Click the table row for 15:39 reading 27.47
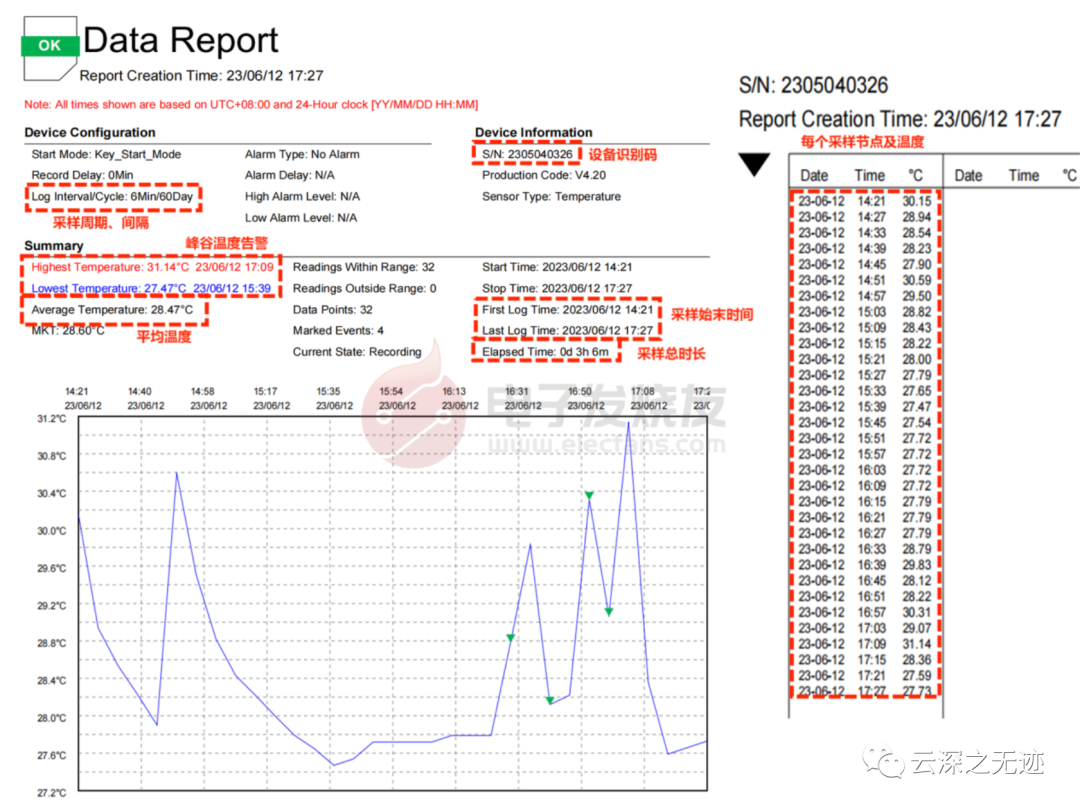The image size is (1080, 810). pyautogui.click(x=865, y=407)
